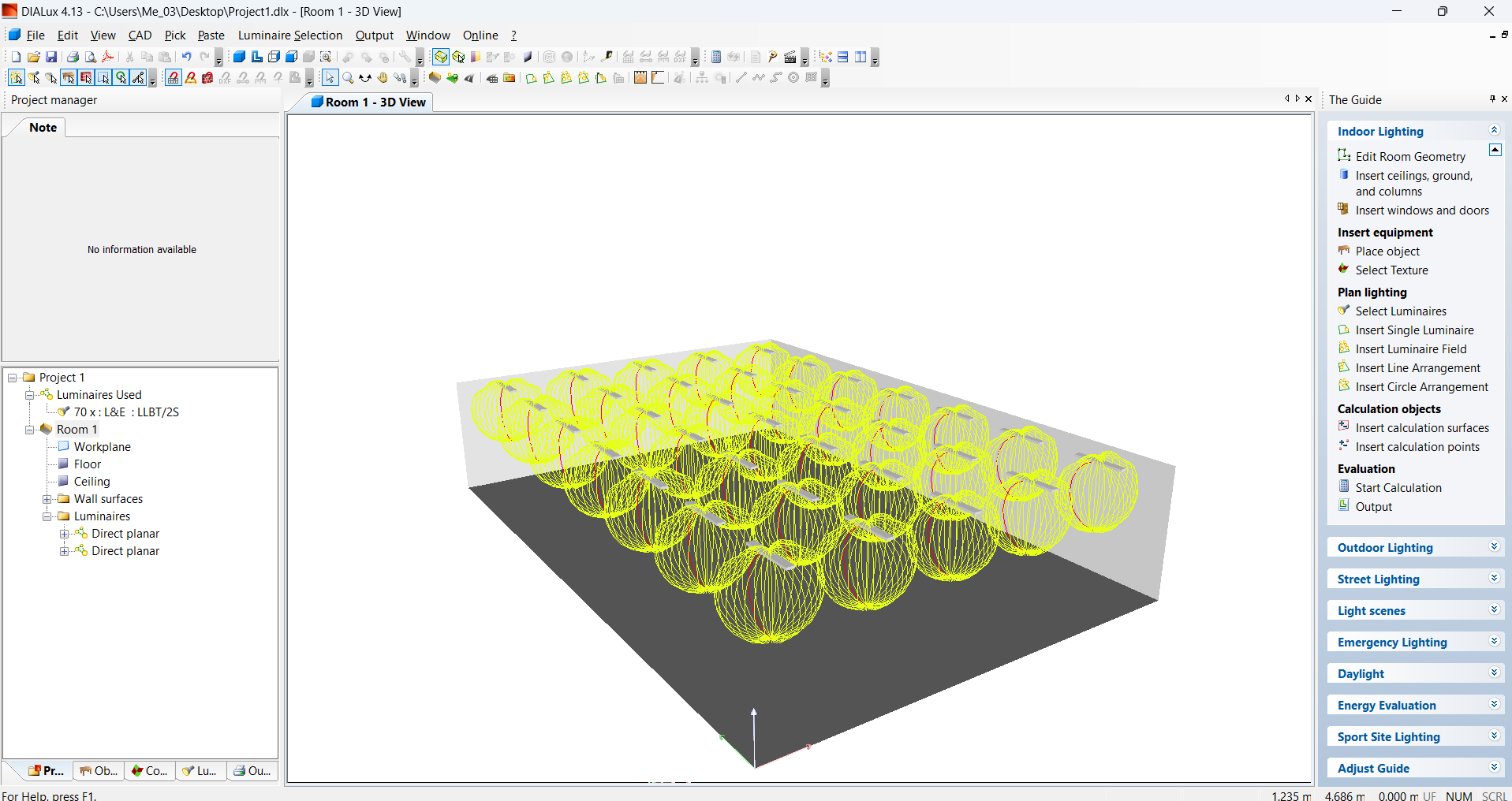Open a project file from the toolbar
This screenshot has width=1512, height=801.
click(x=33, y=57)
